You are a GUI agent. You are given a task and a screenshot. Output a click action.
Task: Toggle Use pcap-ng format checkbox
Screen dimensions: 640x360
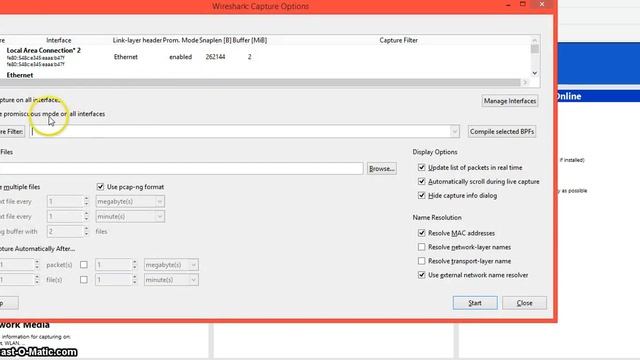[100, 187]
